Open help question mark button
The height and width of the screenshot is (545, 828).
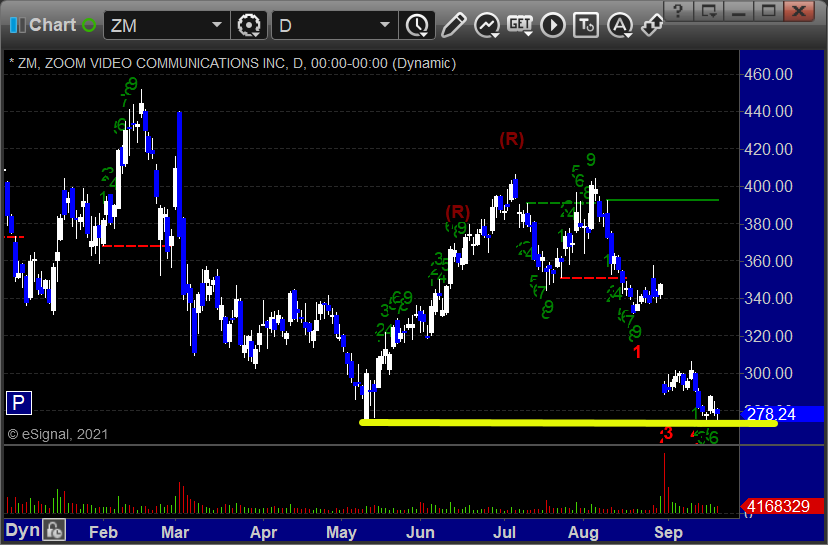678,11
